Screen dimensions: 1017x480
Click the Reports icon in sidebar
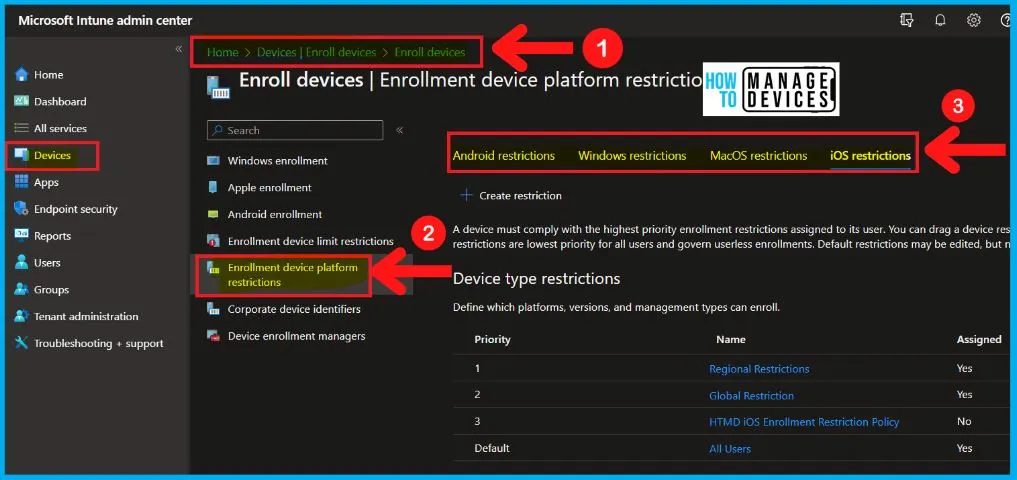coord(22,235)
